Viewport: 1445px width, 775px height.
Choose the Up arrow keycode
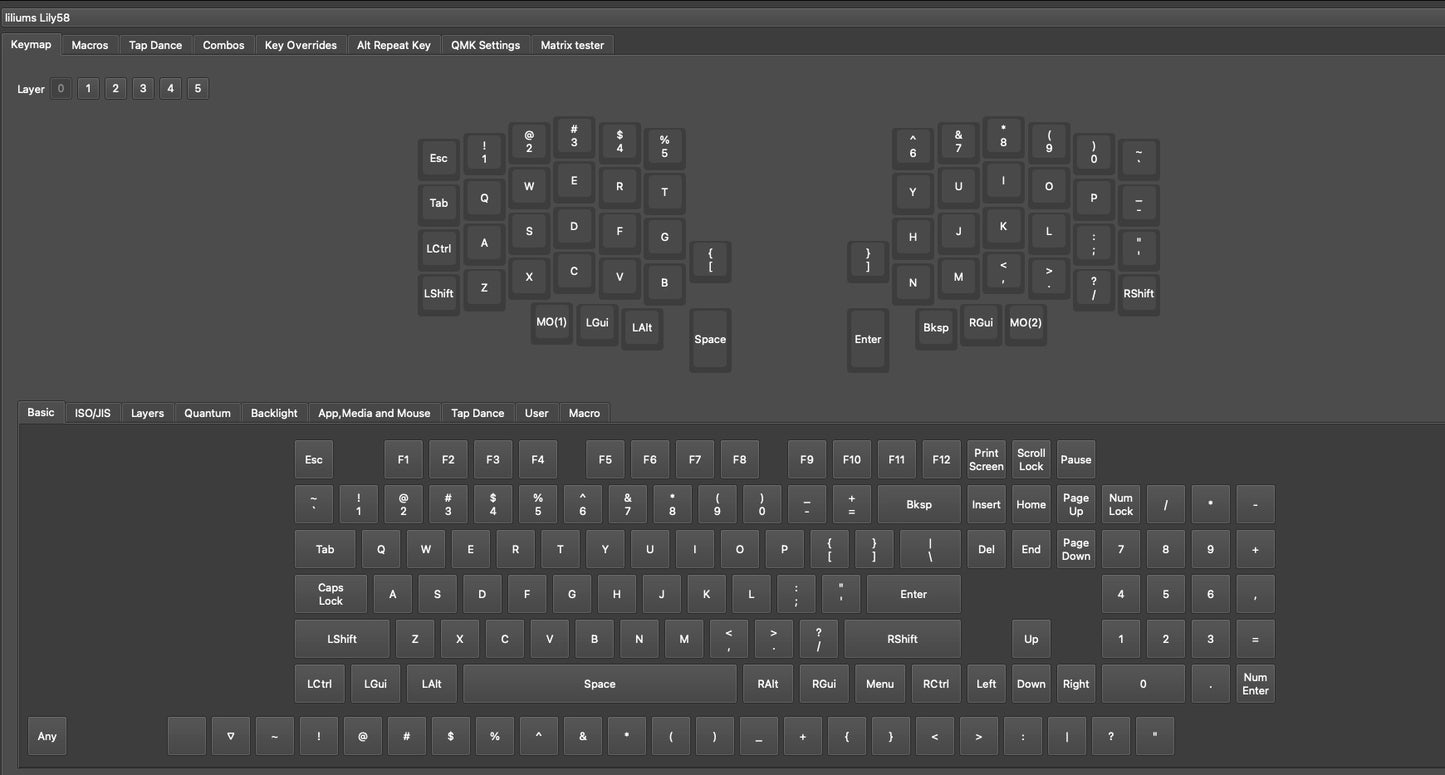point(1031,639)
